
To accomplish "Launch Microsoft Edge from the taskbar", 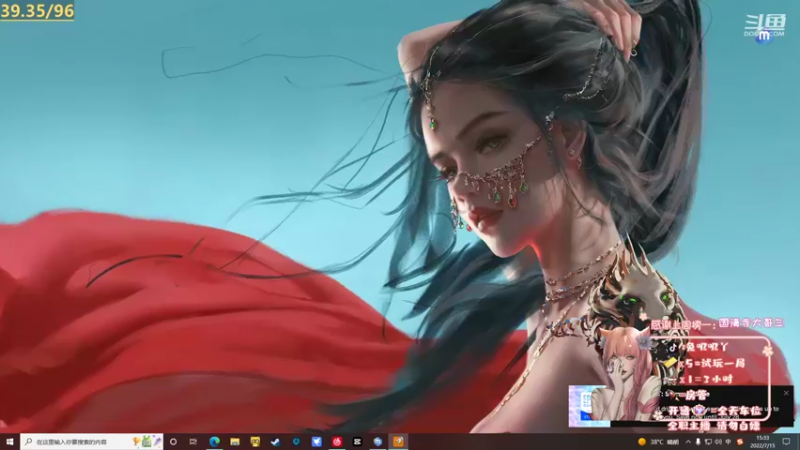I will [214, 442].
